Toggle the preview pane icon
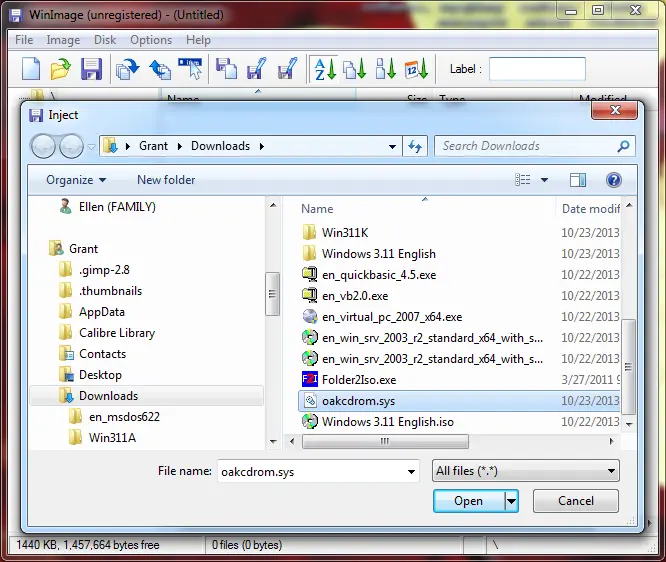This screenshot has height=562, width=666. [578, 180]
